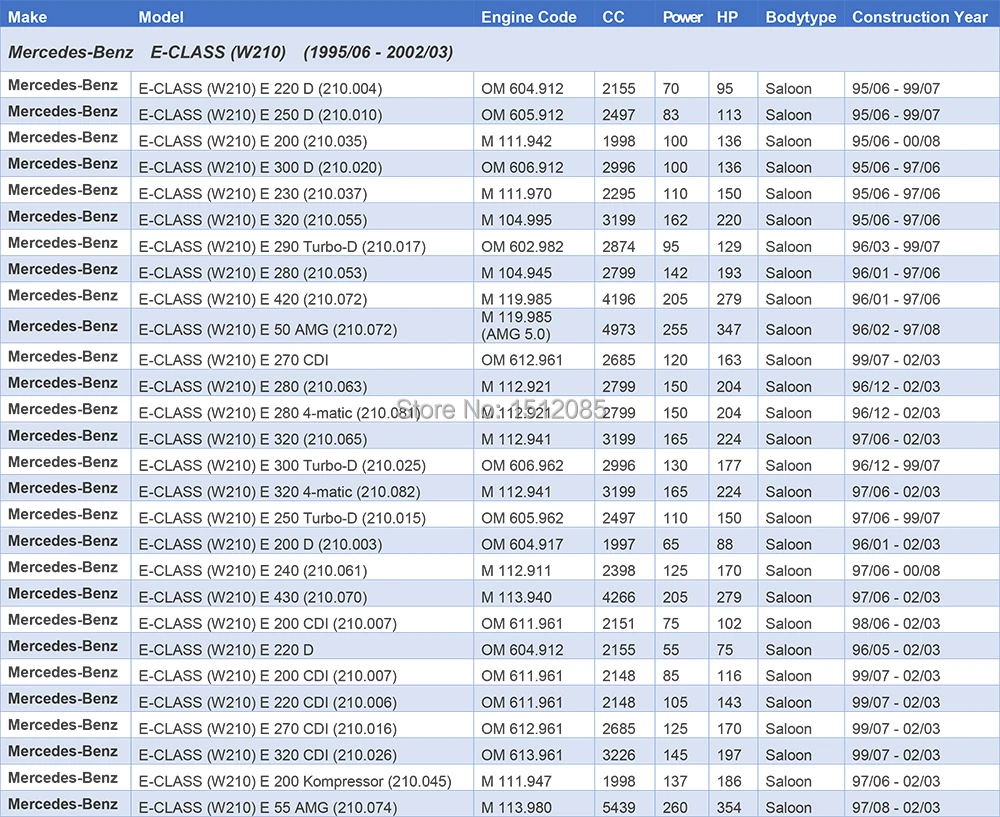Click power value 255
Viewport: 1000px width, 817px height.
(675, 330)
